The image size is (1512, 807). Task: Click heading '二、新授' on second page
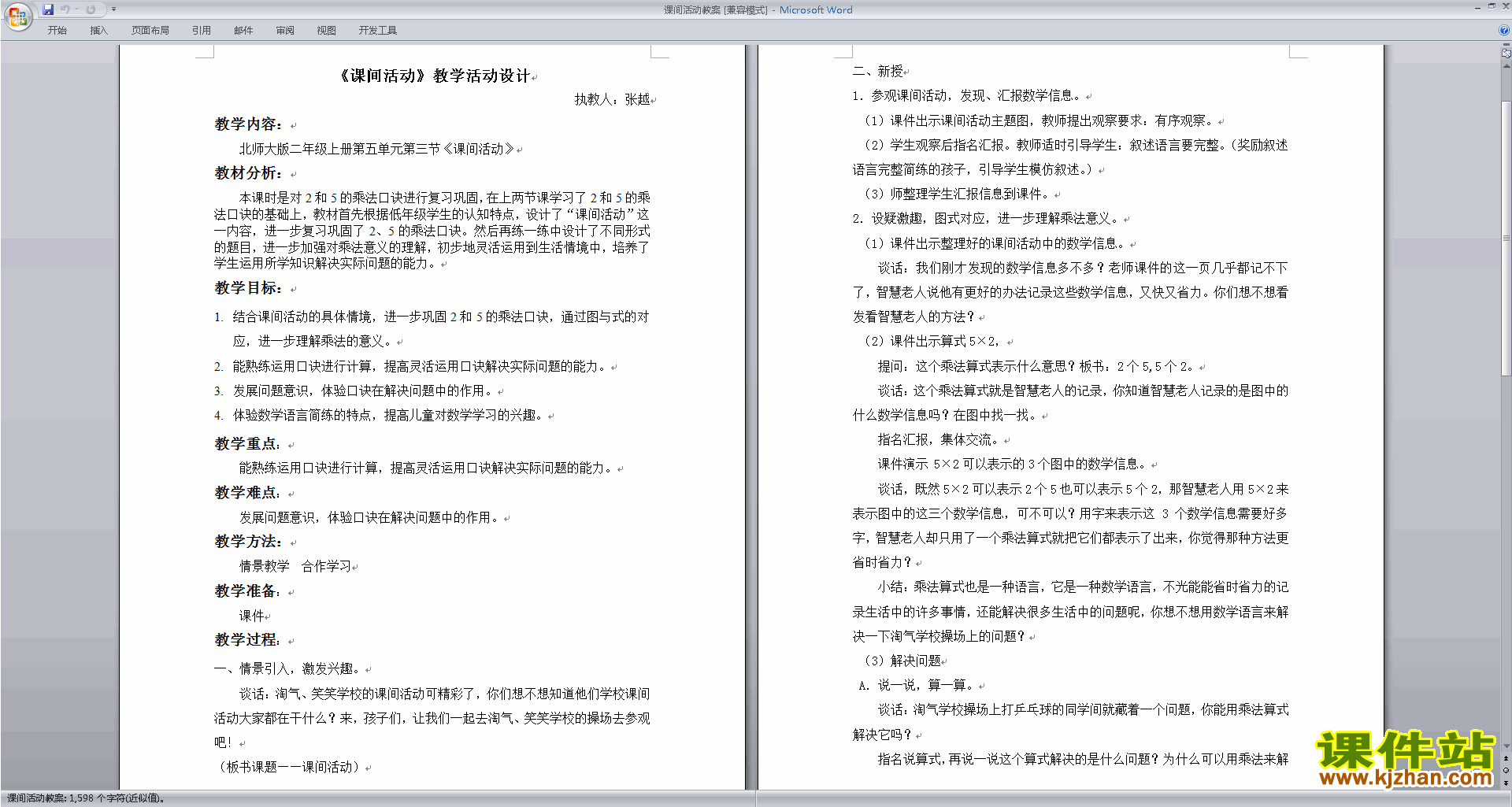tap(877, 71)
